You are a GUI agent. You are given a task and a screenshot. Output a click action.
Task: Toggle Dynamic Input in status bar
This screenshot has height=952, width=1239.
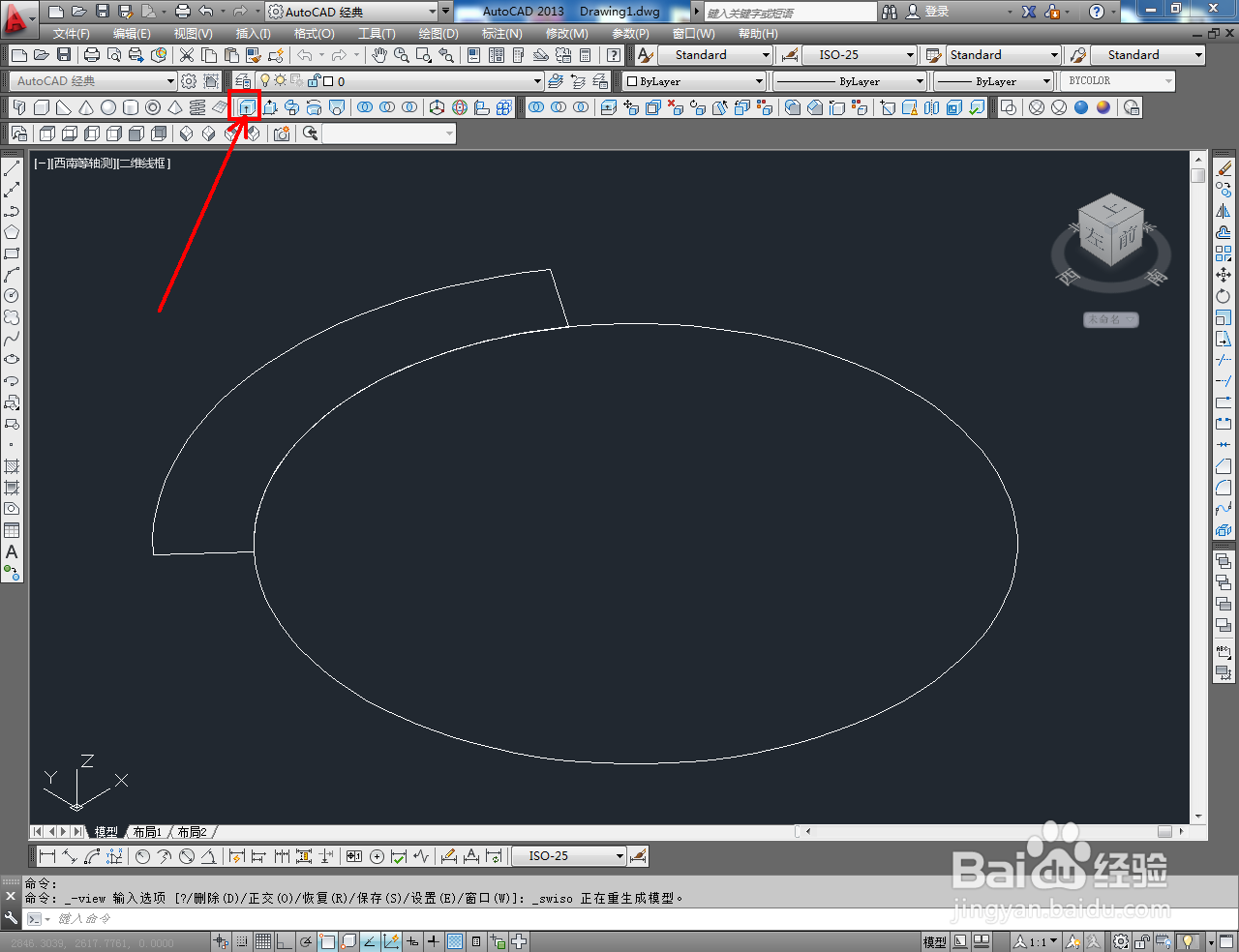pos(412,941)
